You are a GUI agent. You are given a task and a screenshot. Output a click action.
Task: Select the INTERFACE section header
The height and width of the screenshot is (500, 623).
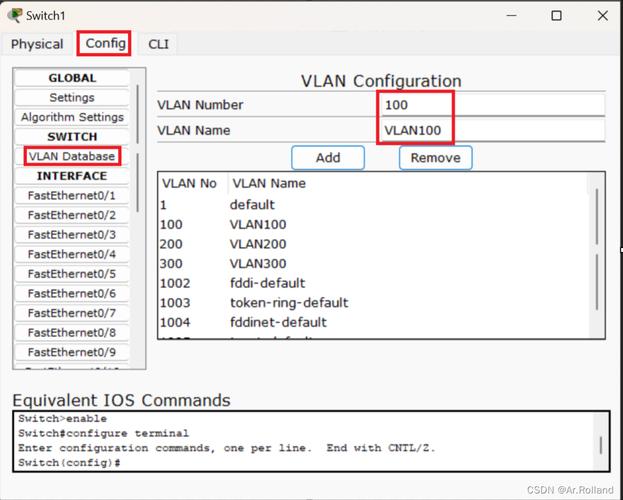pyautogui.click(x=72, y=176)
